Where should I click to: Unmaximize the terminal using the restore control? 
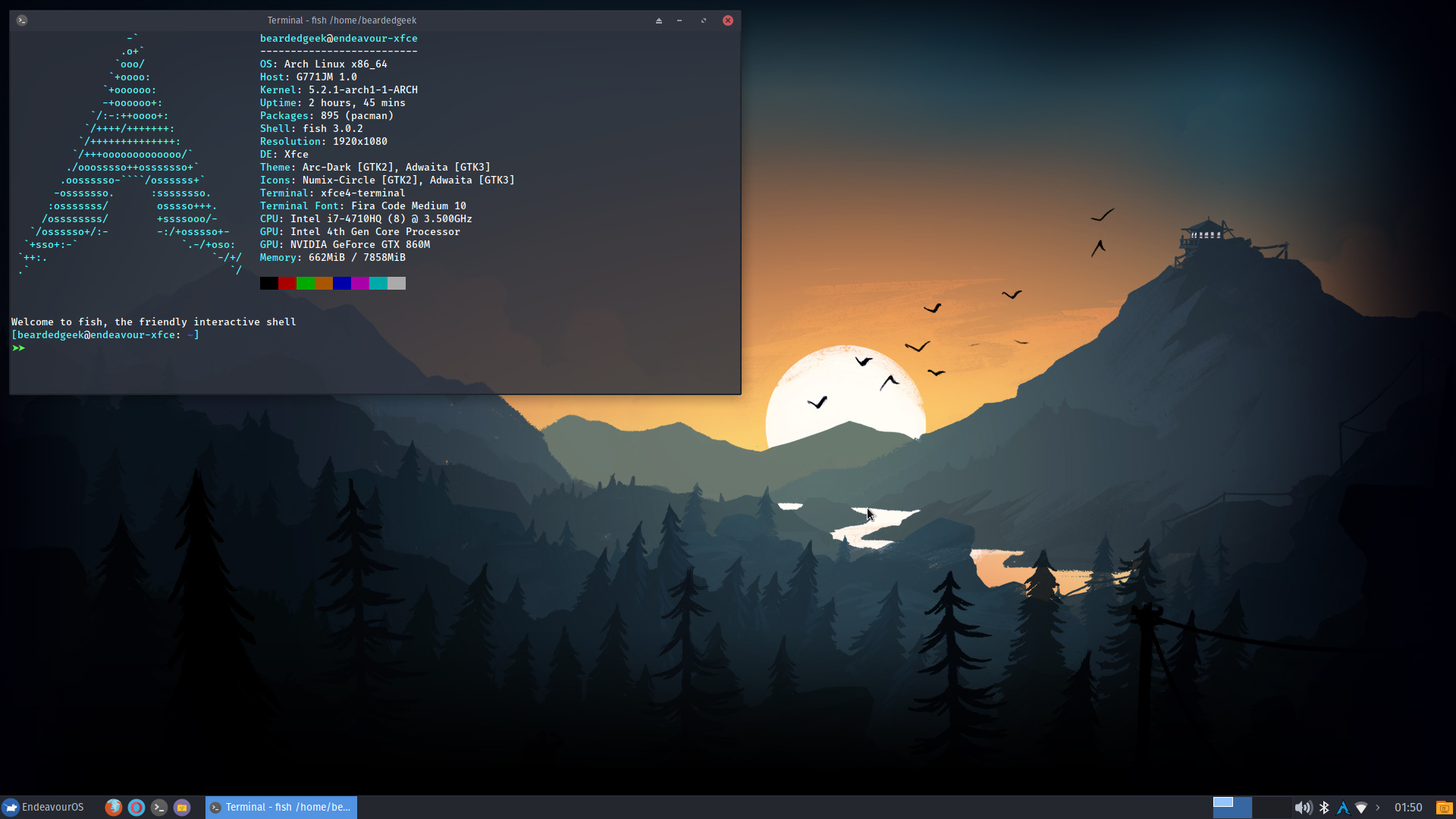point(704,20)
